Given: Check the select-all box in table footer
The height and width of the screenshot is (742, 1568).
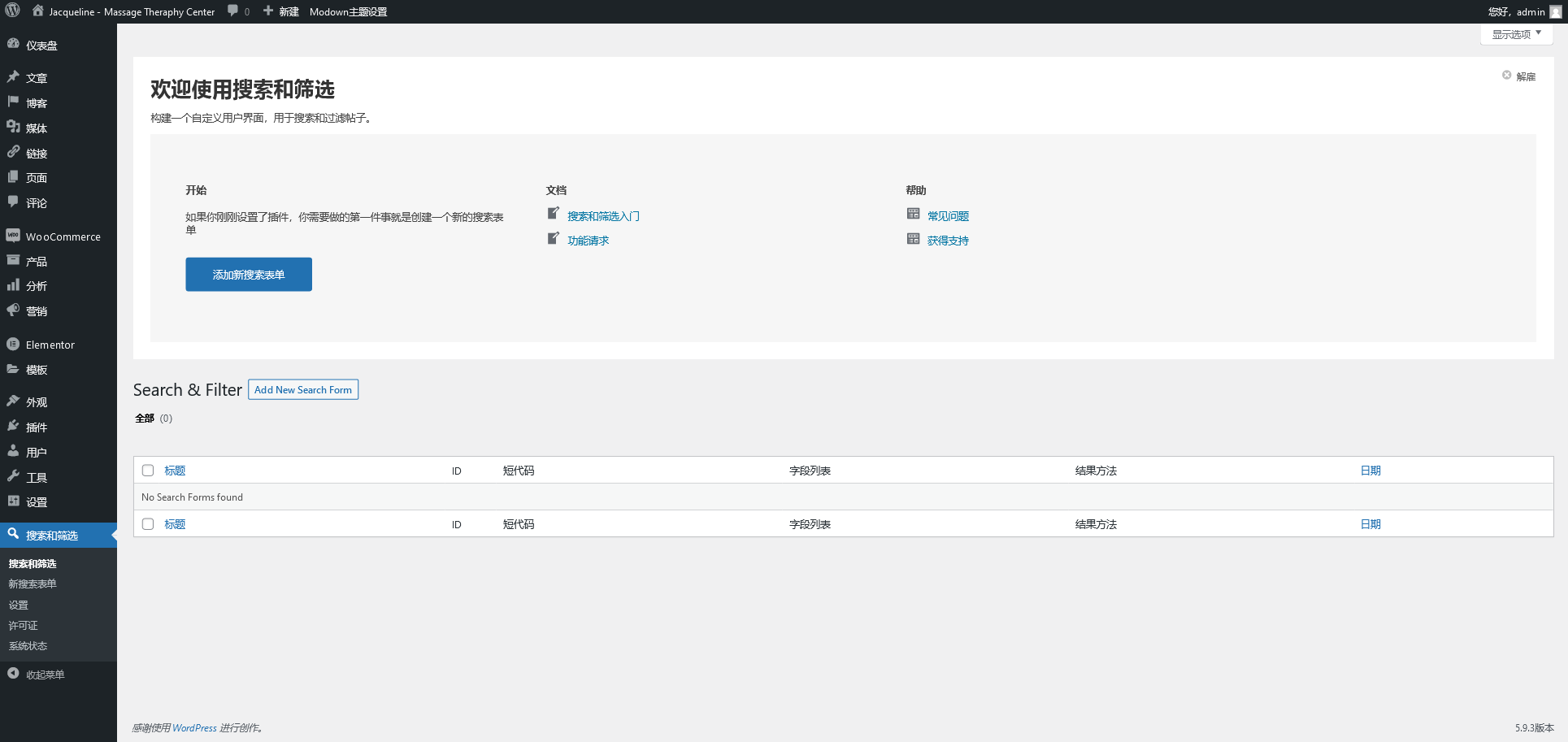Looking at the screenshot, I should pos(148,524).
